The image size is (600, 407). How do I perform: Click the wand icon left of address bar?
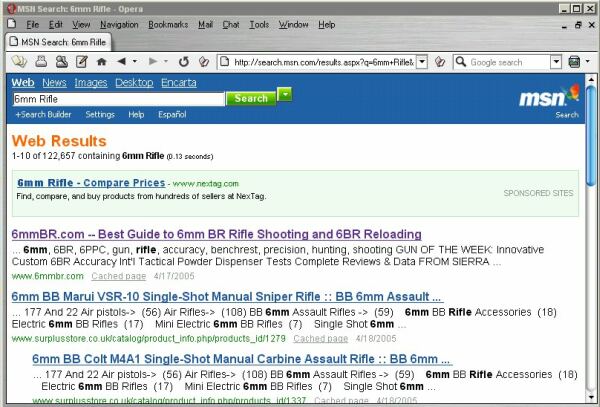pos(204,61)
